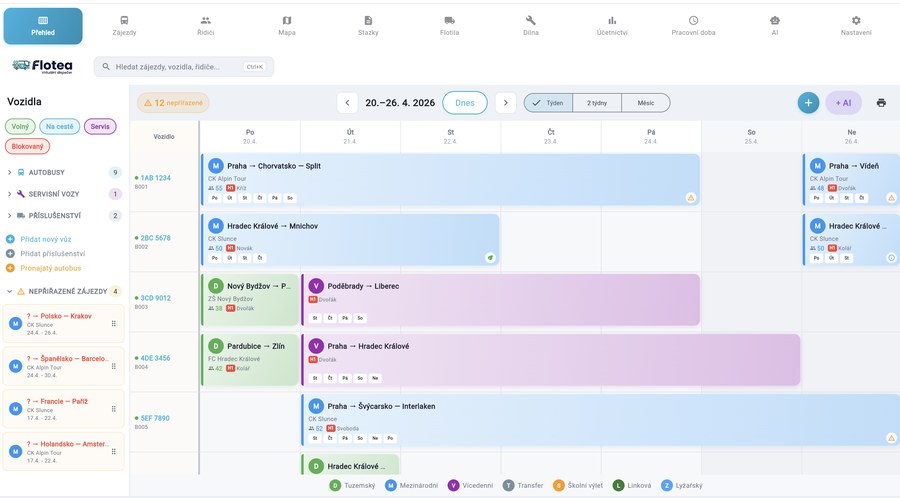Screen dimensions: 900x498
Task: Toggle the Volný status filter
Action: [20, 126]
